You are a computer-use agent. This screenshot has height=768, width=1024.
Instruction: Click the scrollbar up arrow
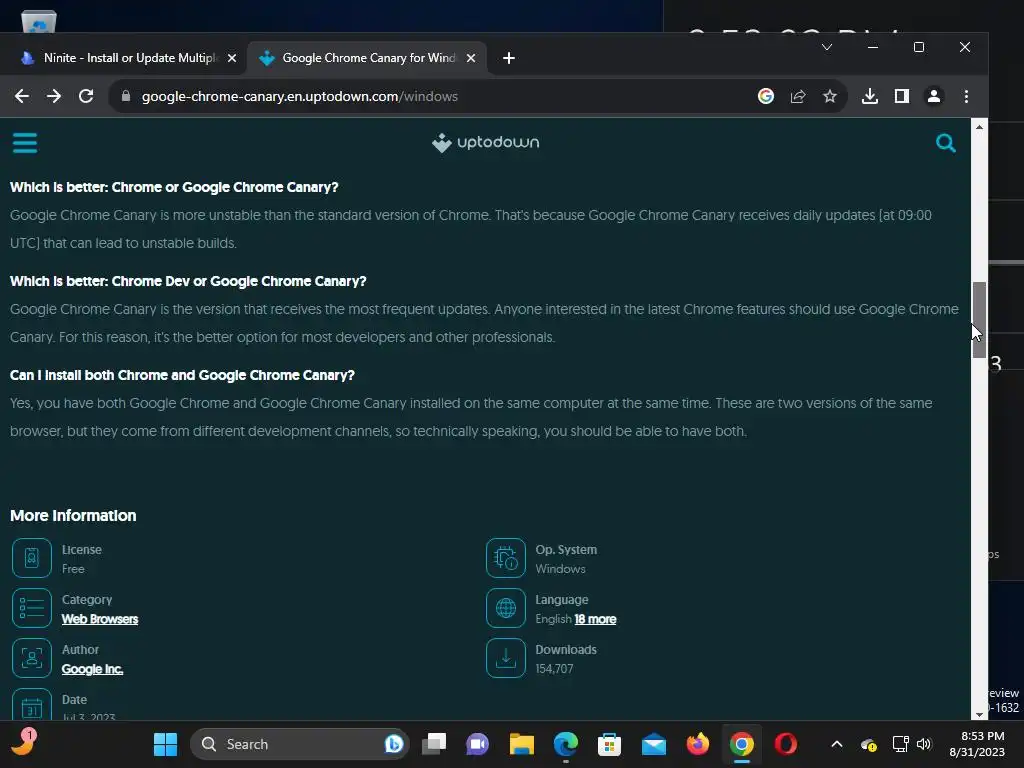click(x=979, y=127)
